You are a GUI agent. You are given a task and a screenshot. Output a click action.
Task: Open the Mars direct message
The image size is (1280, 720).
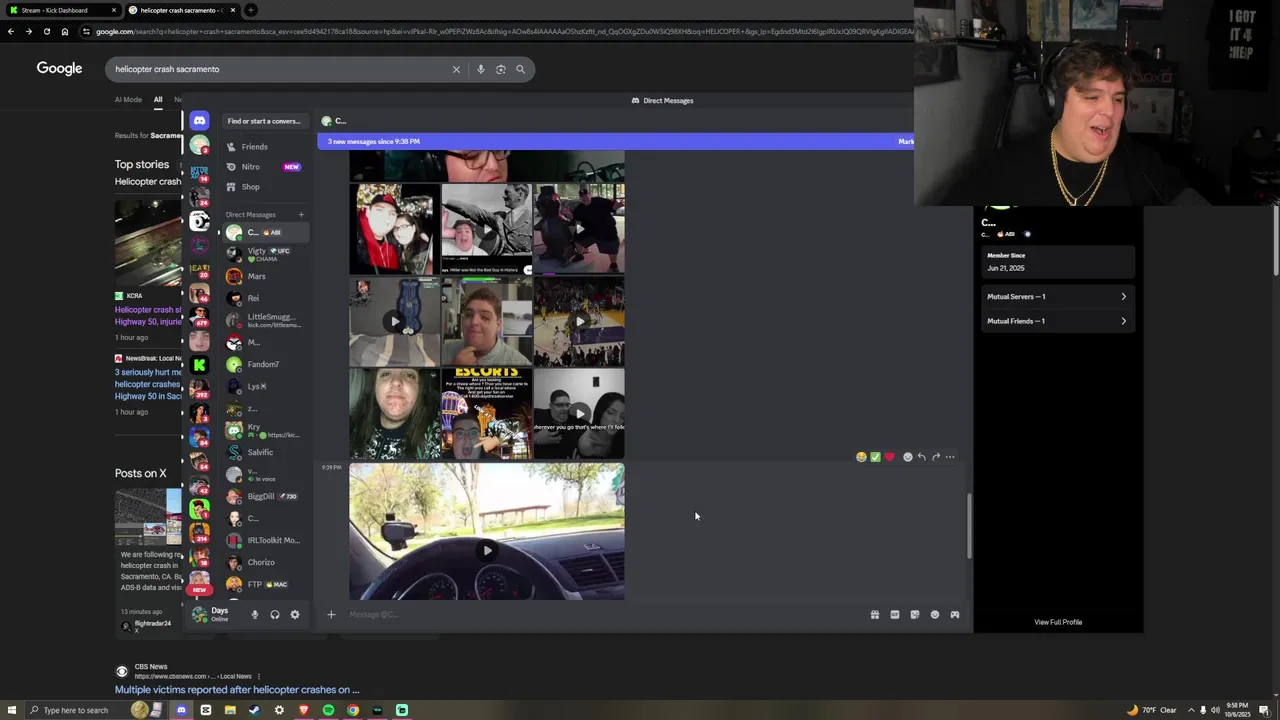coord(265,276)
